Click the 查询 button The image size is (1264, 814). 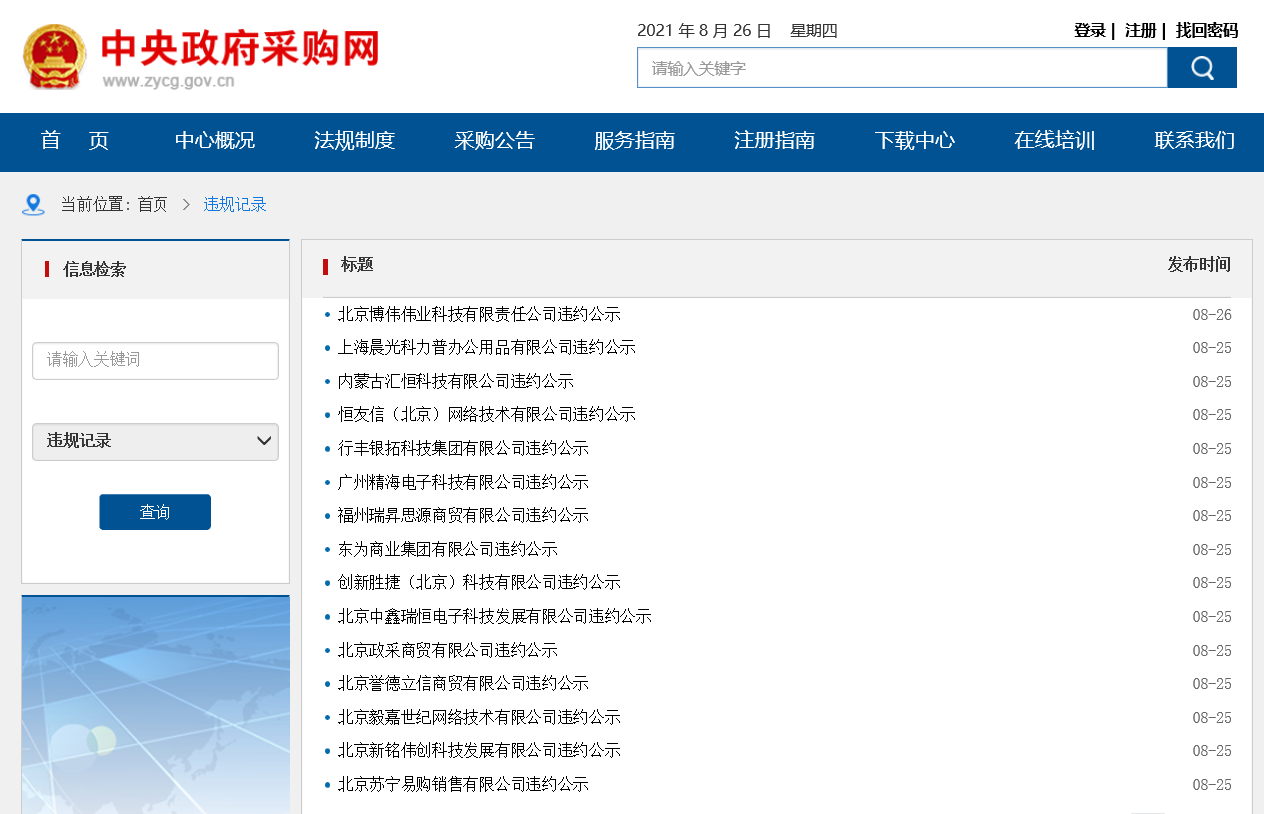click(155, 512)
